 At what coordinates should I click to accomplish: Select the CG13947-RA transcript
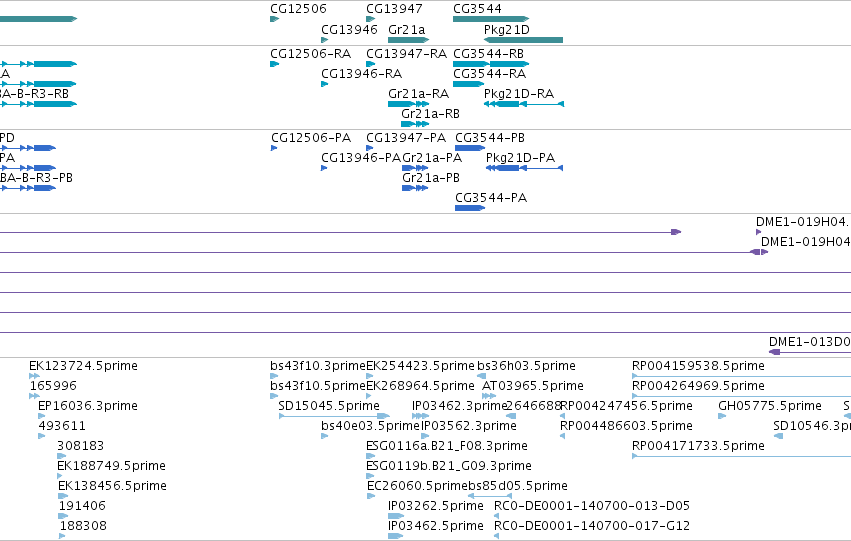pos(407,54)
